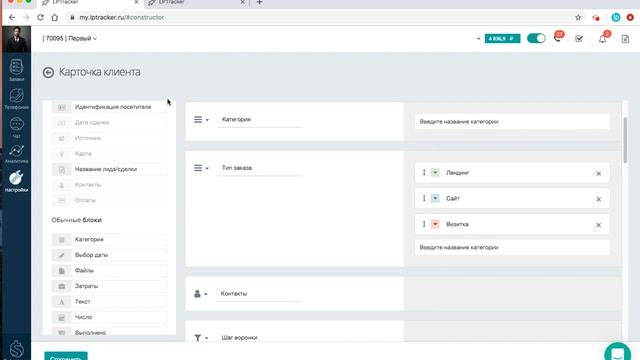Expand the small arrow left of balance
The width and height of the screenshot is (640, 360).
coord(478,39)
